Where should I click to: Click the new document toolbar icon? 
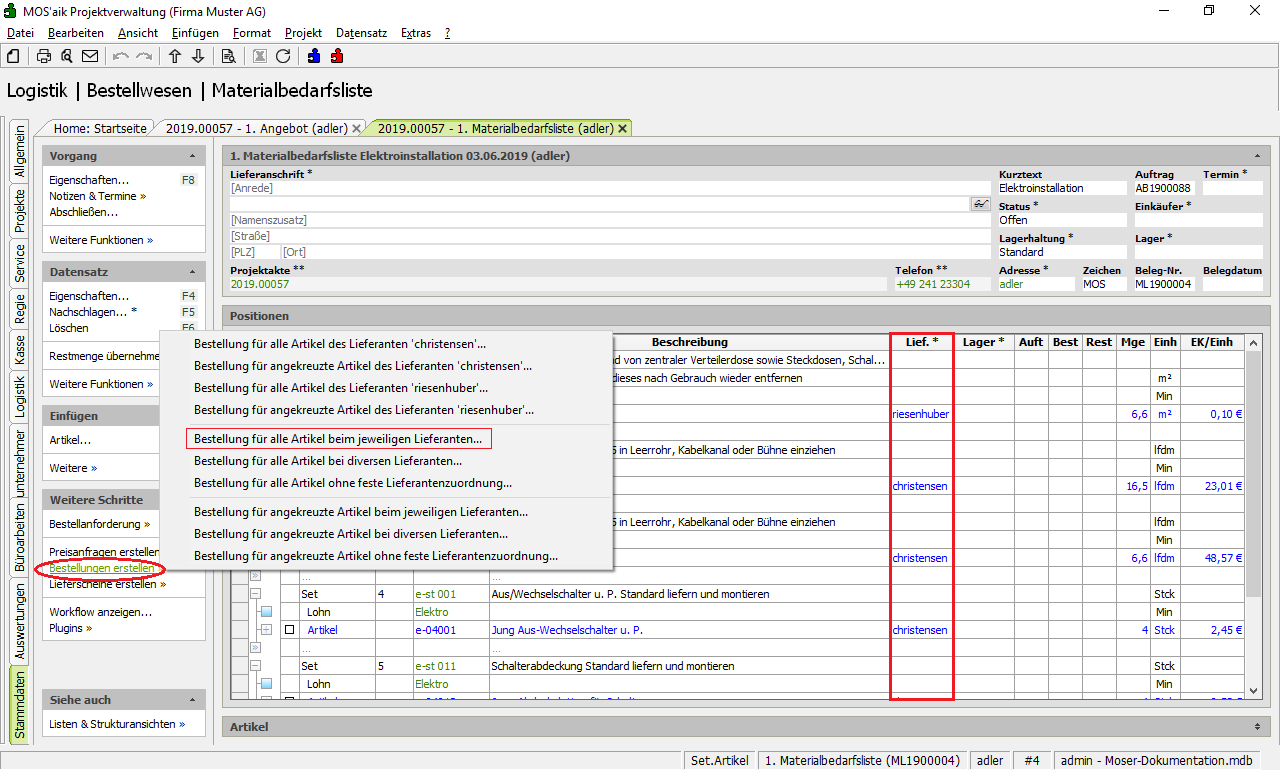tap(14, 56)
